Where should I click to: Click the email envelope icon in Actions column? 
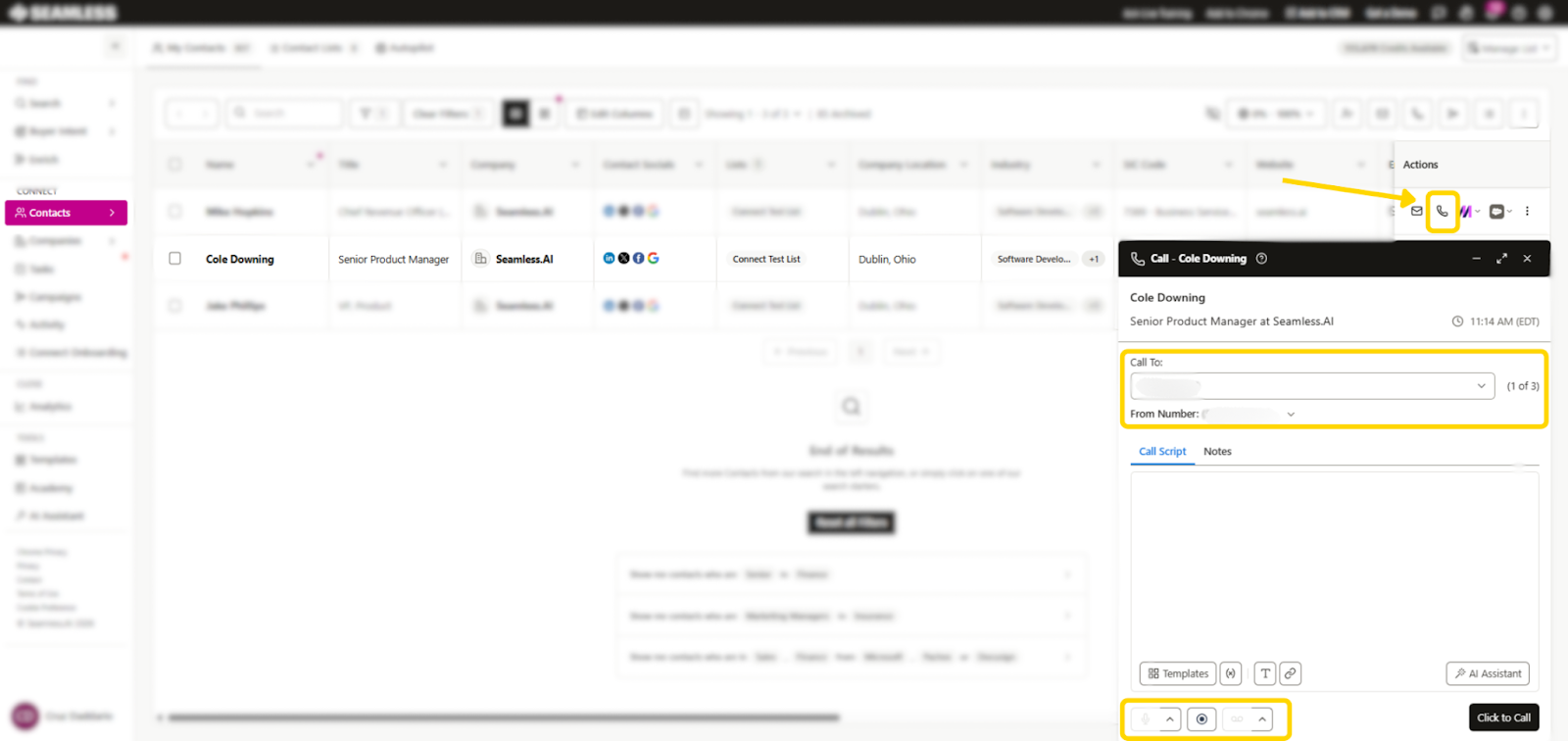point(1416,211)
